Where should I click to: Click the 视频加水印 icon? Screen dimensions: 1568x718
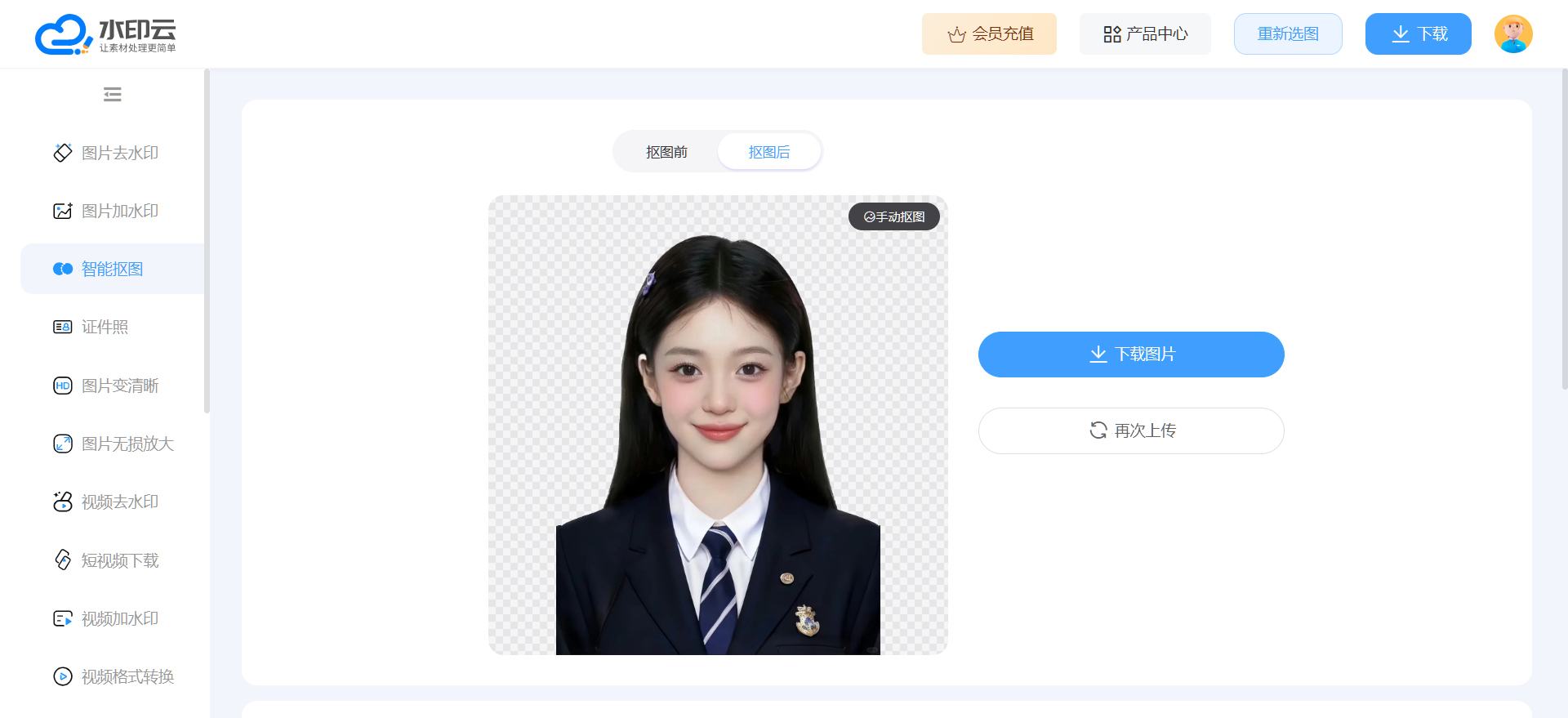pyautogui.click(x=63, y=618)
